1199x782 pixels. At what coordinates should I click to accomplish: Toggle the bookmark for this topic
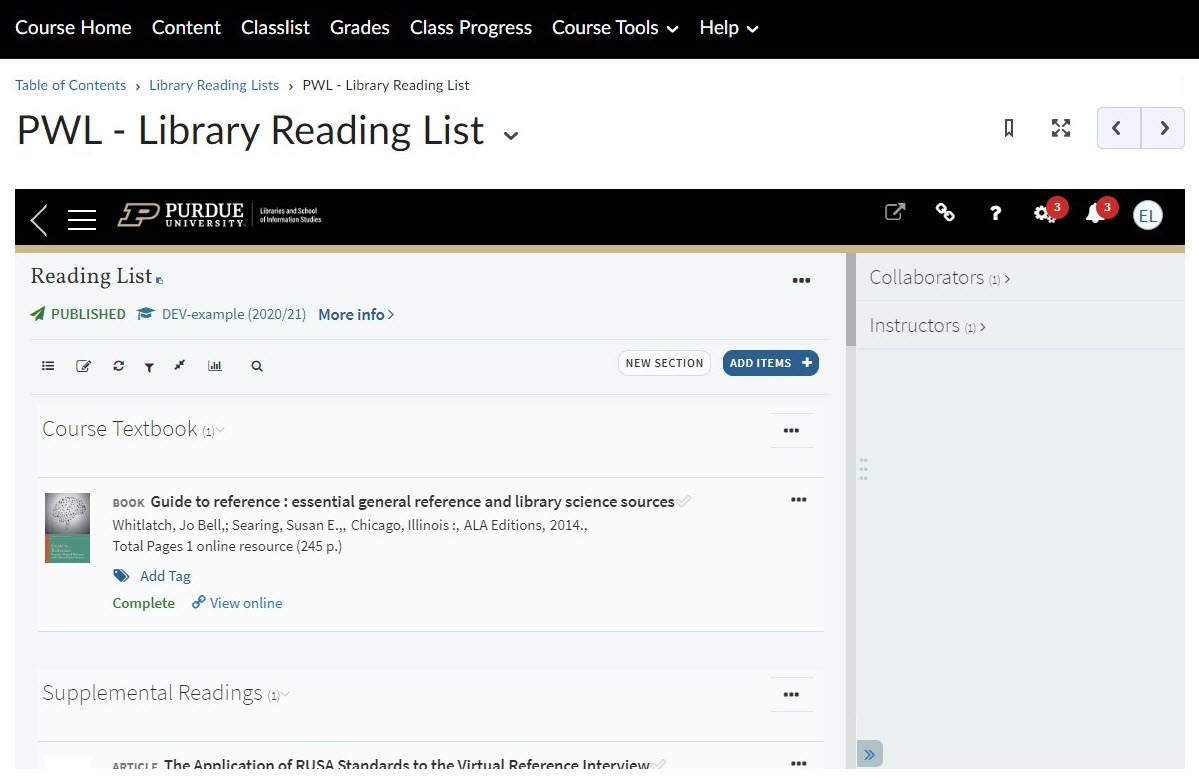1008,128
